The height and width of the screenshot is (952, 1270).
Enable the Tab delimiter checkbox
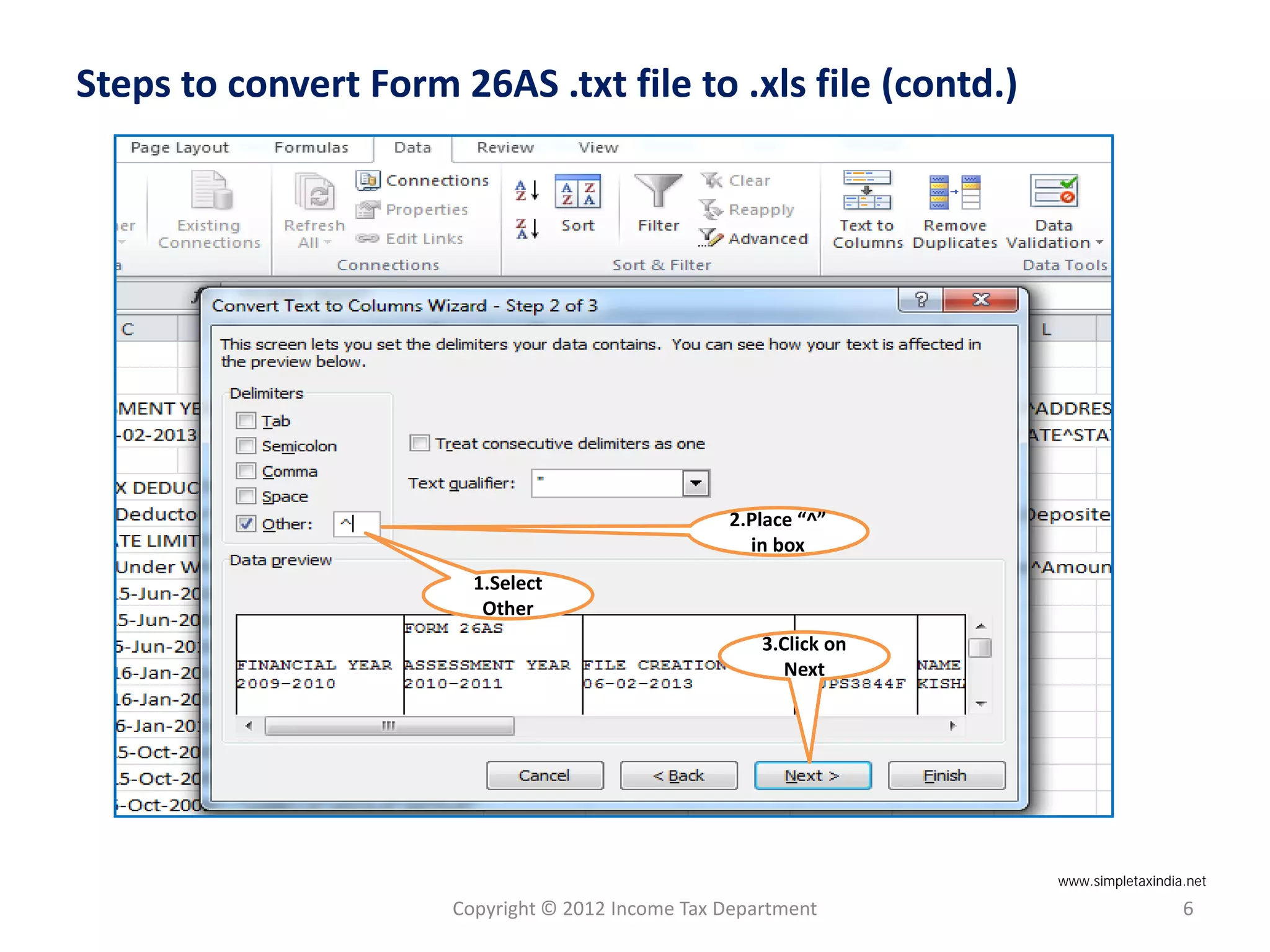(x=246, y=421)
